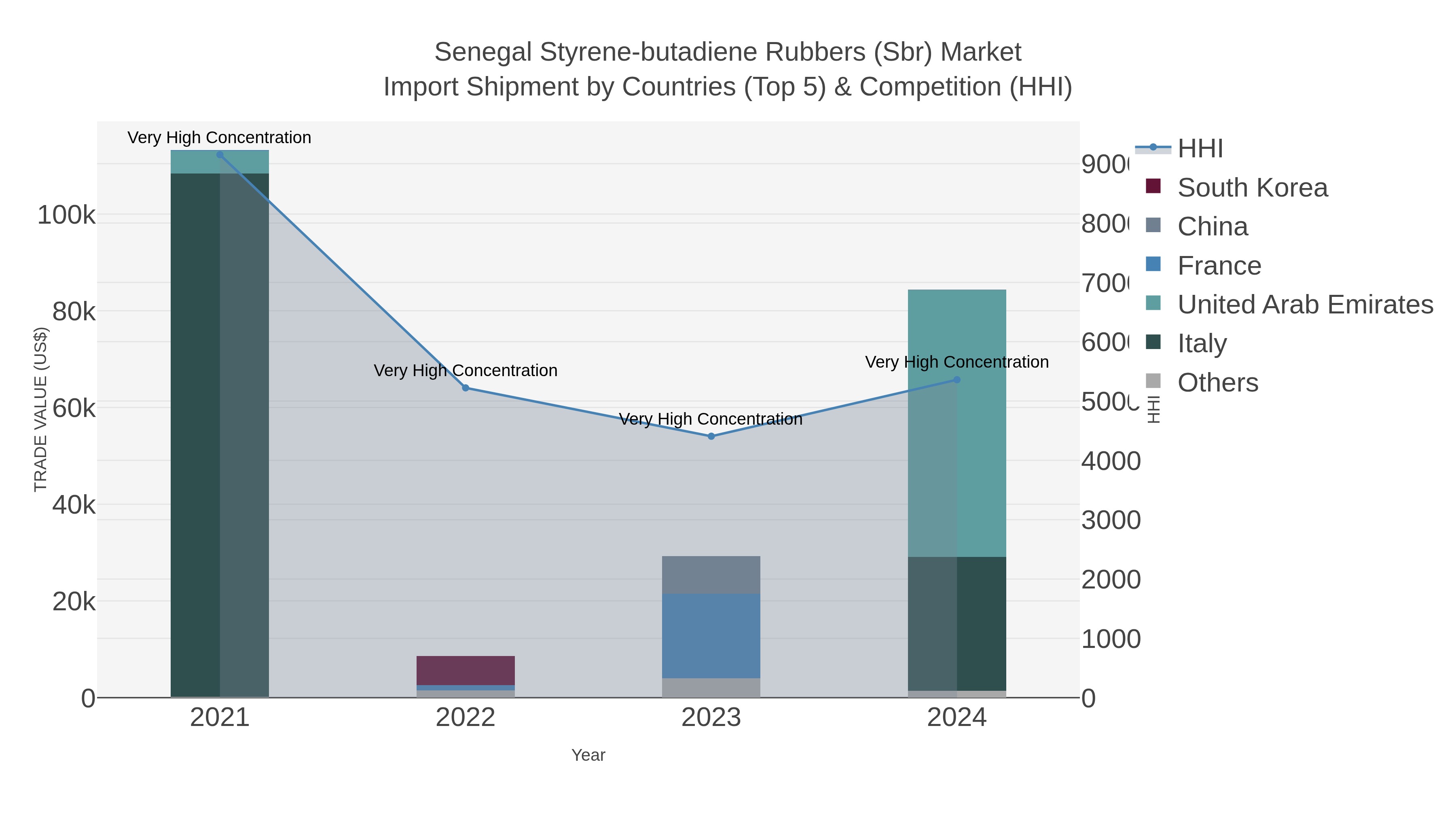Click the 80k trade value tick label

[74, 312]
